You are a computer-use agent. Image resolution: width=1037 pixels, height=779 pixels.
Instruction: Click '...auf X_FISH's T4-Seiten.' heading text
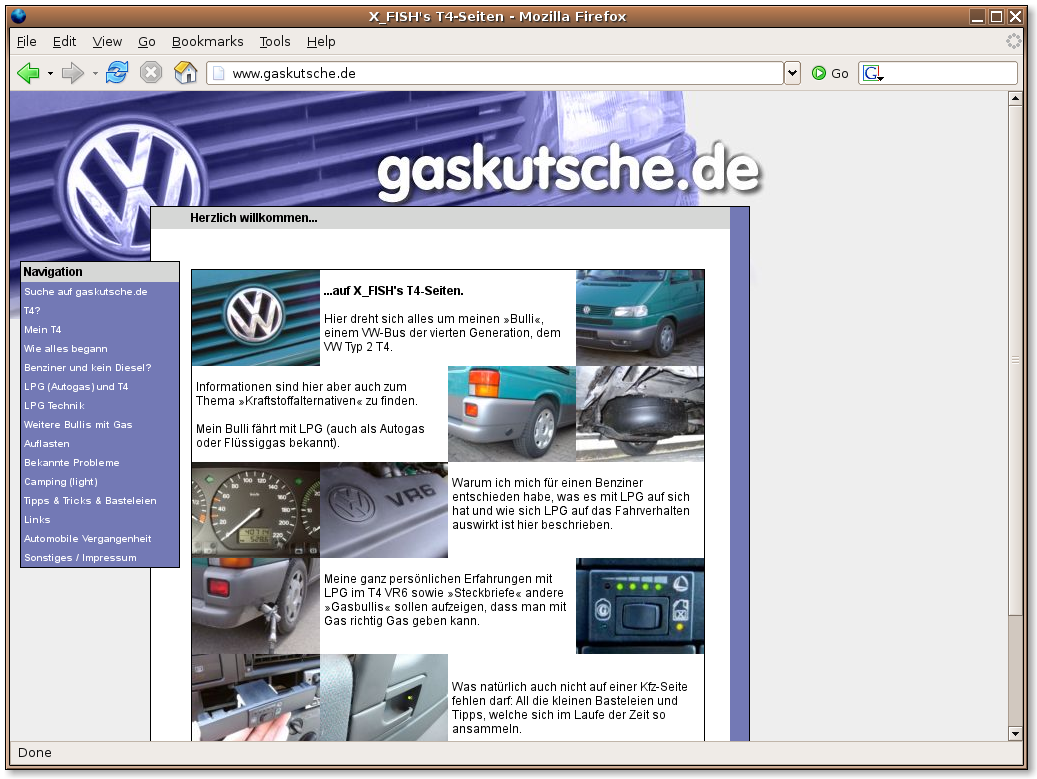coord(394,291)
